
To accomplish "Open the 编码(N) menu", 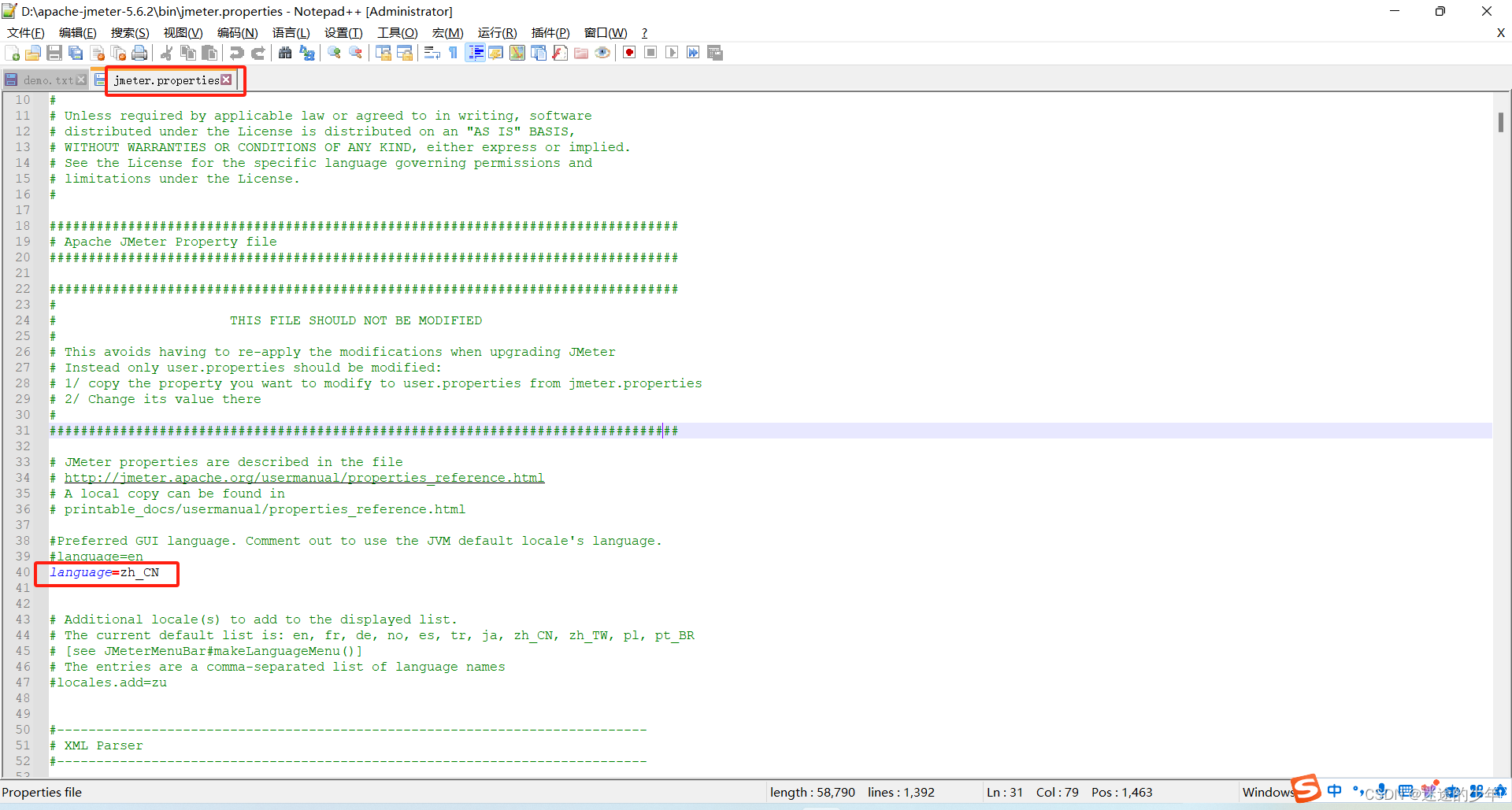I will tap(237, 32).
